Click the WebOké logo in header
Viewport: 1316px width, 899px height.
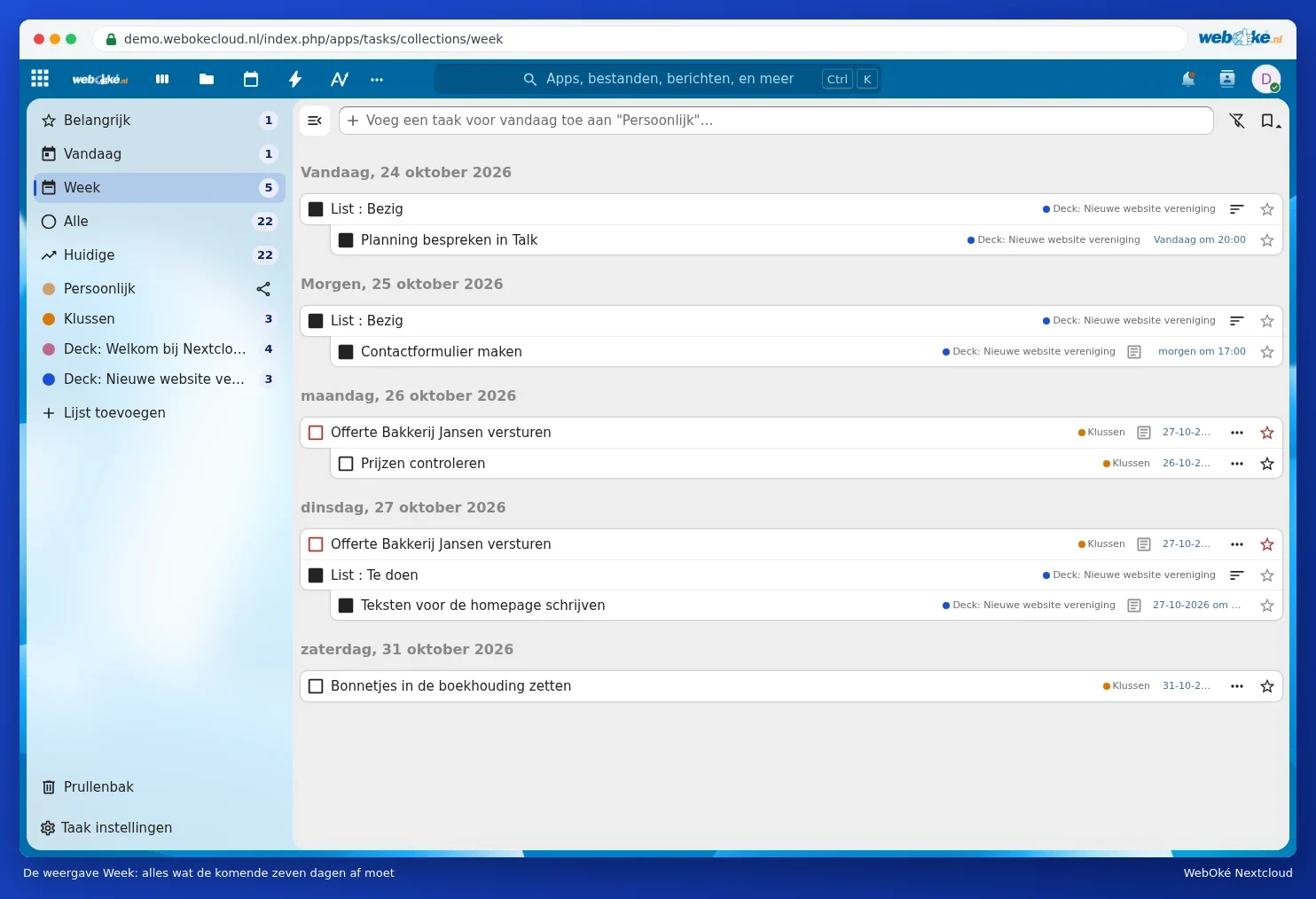tap(100, 79)
